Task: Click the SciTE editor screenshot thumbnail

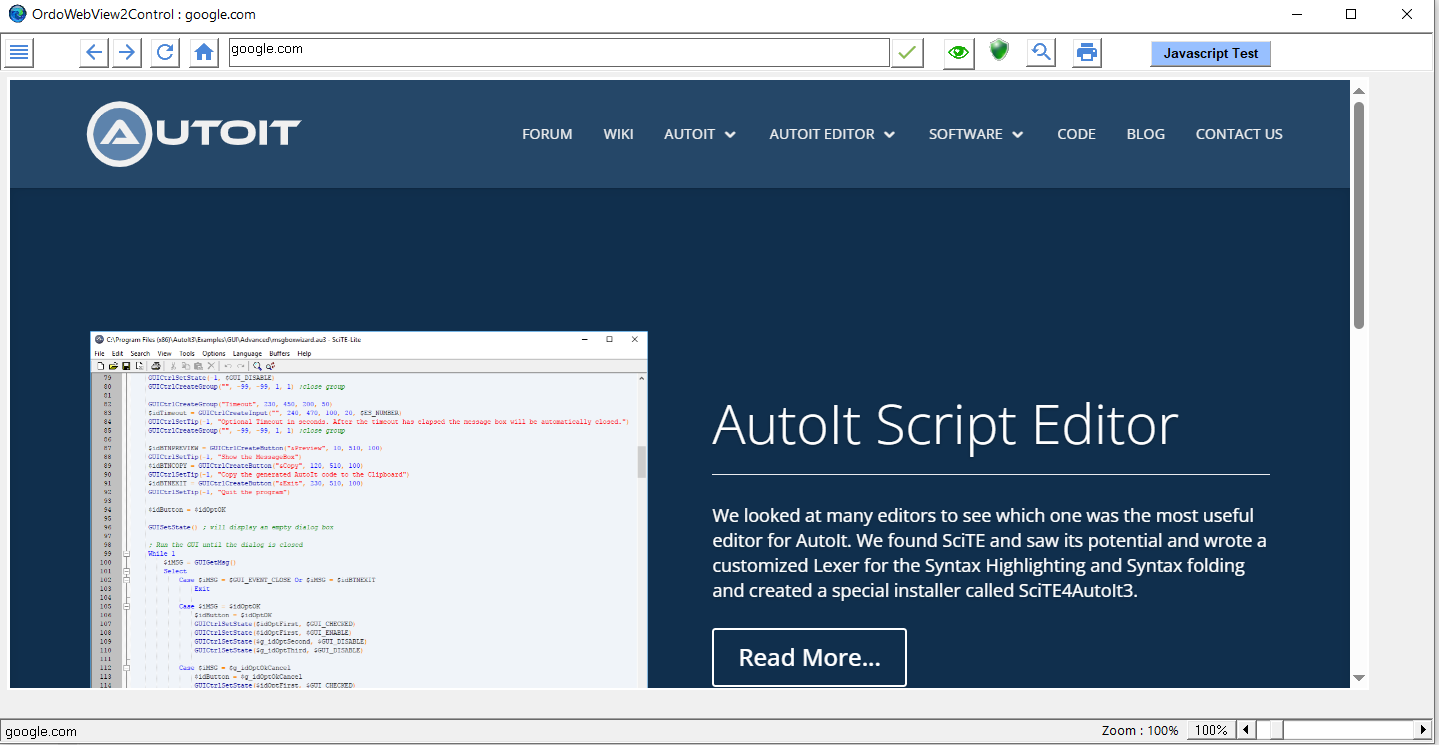Action: [369, 510]
